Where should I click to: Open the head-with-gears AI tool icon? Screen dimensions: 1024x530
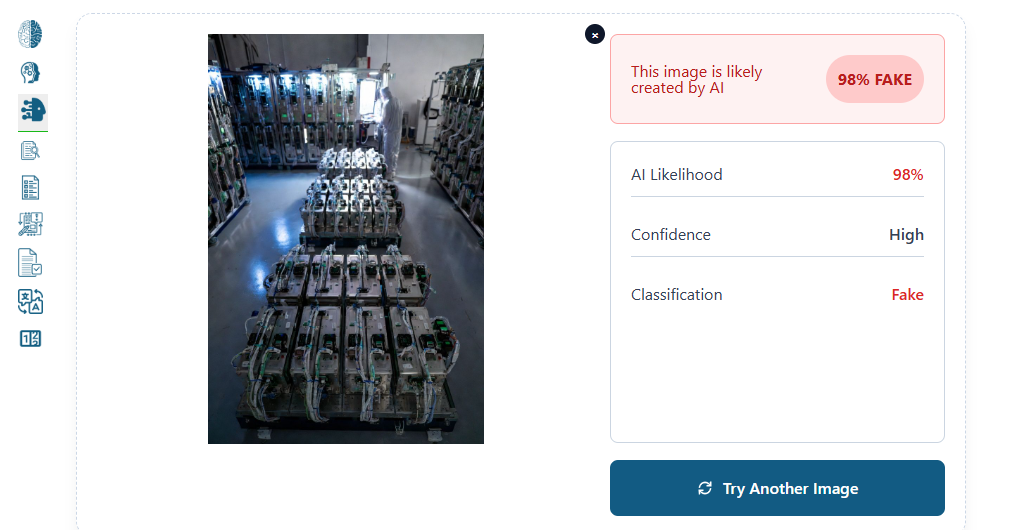point(30,72)
